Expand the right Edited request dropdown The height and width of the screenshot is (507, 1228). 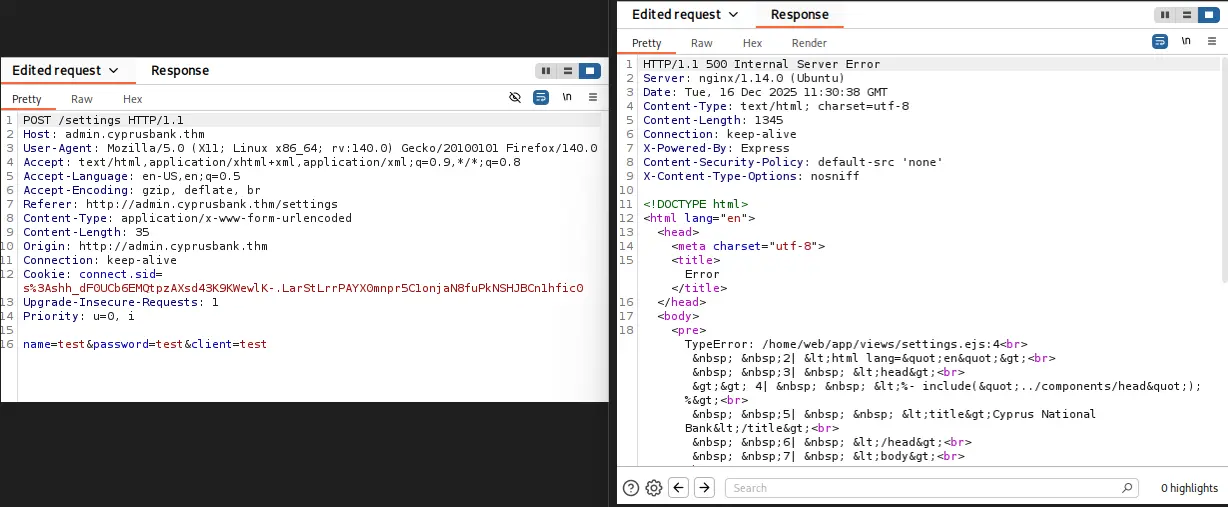685,15
